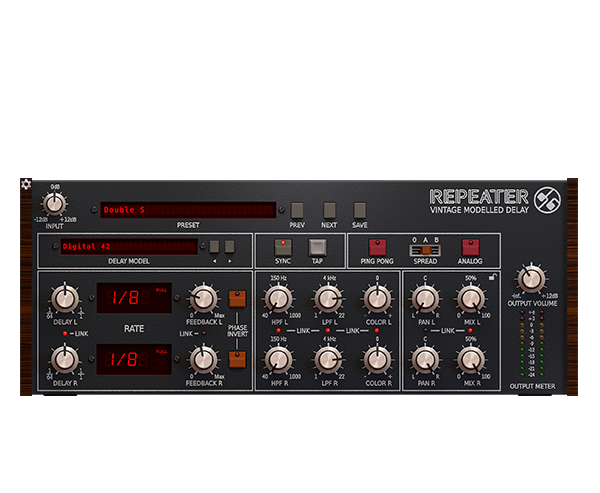Toggle right channel phase invert button
600x493 pixels.
pyautogui.click(x=237, y=359)
